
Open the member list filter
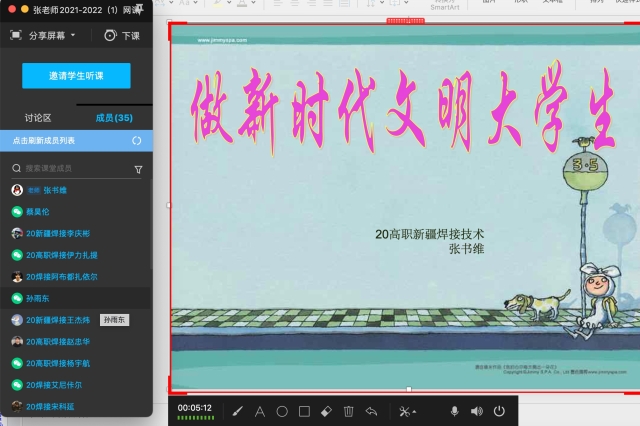pyautogui.click(x=138, y=169)
